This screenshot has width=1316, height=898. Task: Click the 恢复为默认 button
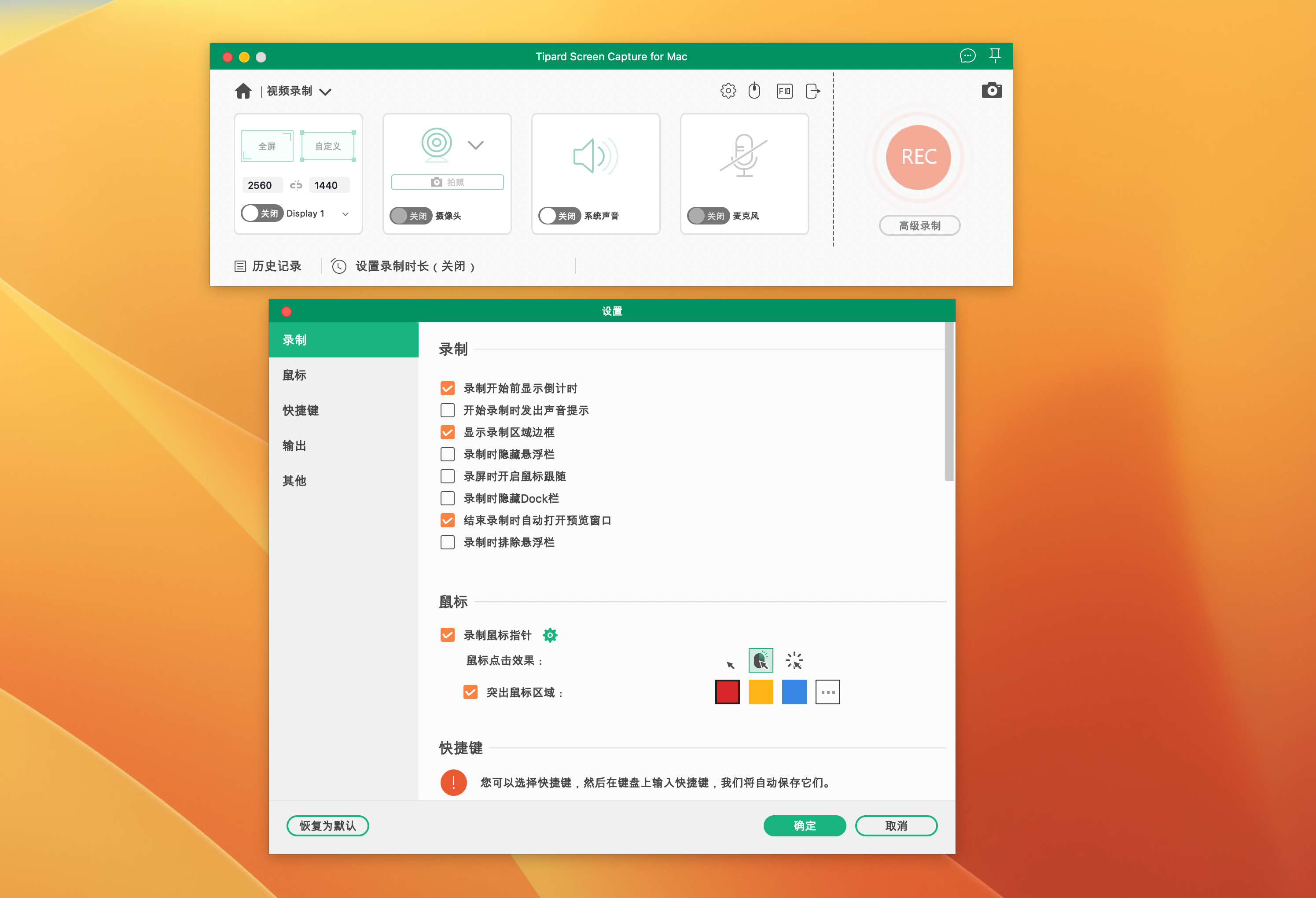coord(327,825)
